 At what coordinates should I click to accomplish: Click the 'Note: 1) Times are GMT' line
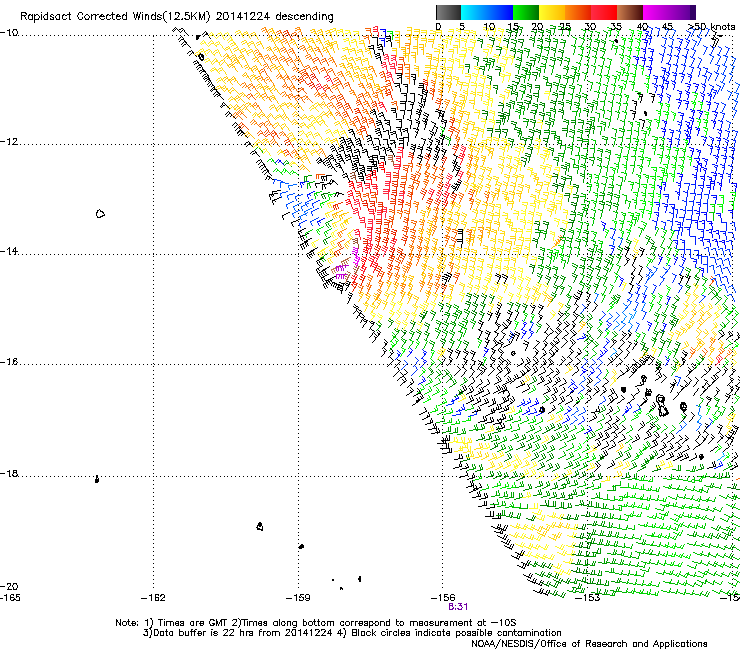[x=316, y=623]
